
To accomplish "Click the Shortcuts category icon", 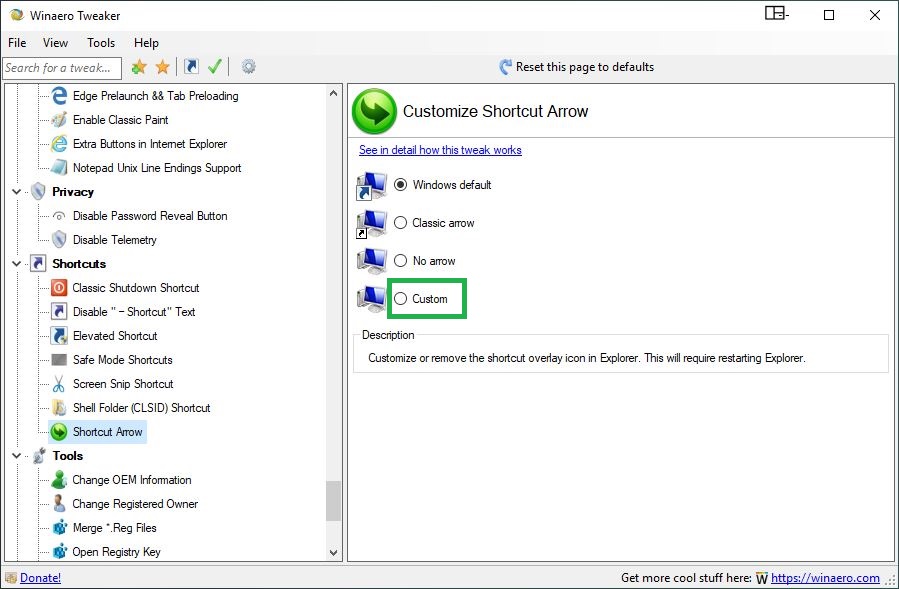I will tap(38, 264).
